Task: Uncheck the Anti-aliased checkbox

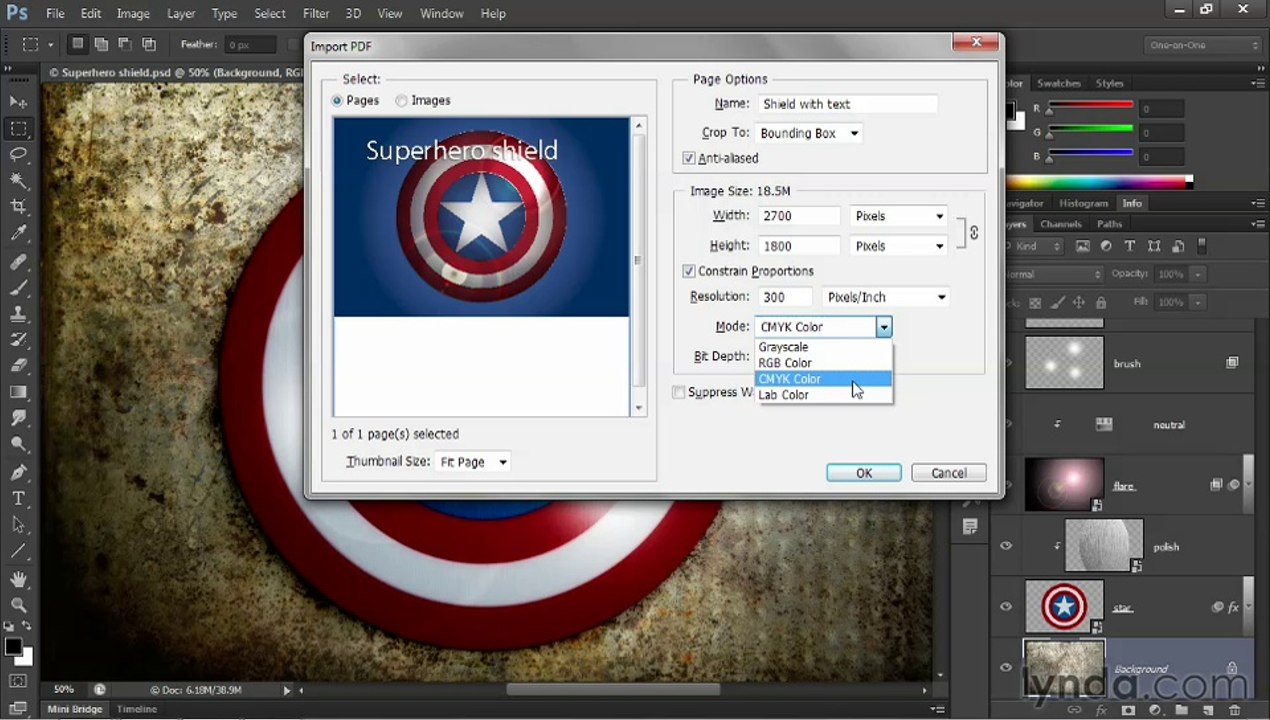Action: point(689,158)
